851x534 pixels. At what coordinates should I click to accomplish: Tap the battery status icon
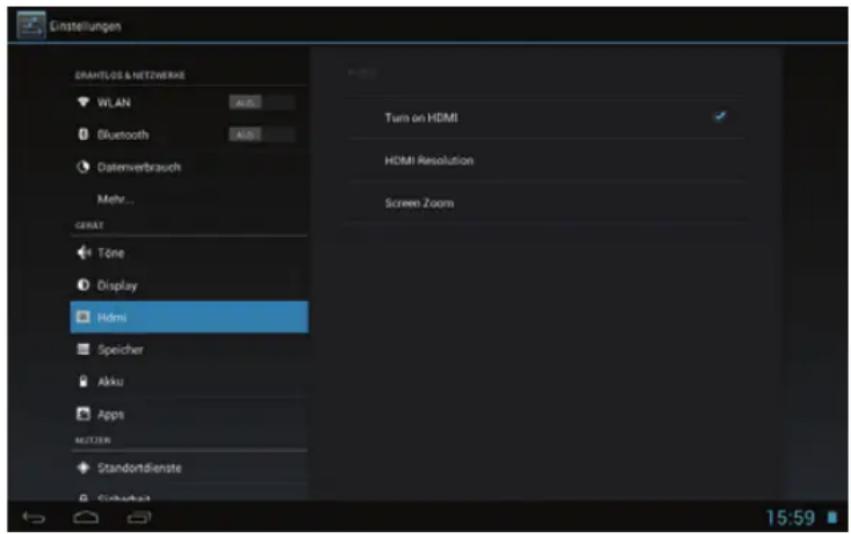click(x=832, y=517)
